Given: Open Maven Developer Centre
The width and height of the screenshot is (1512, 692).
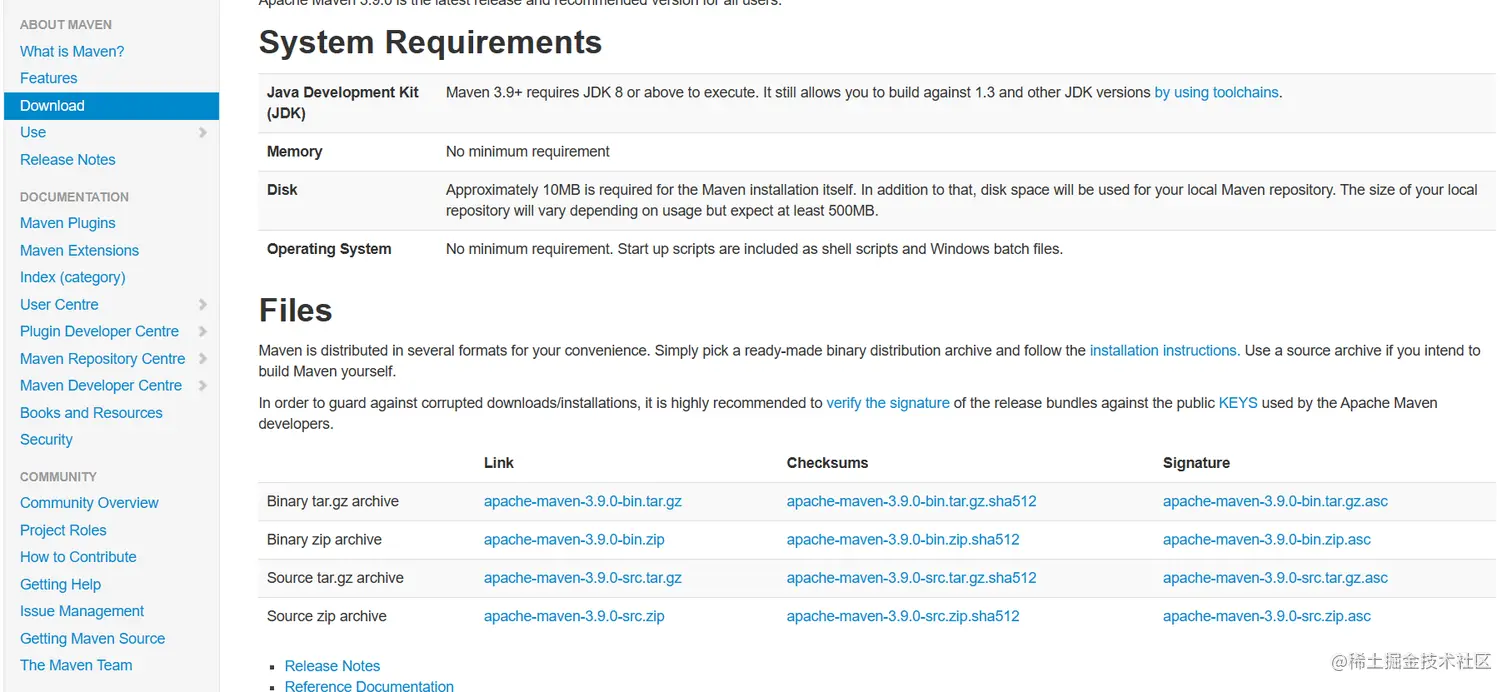Looking at the screenshot, I should 101,385.
